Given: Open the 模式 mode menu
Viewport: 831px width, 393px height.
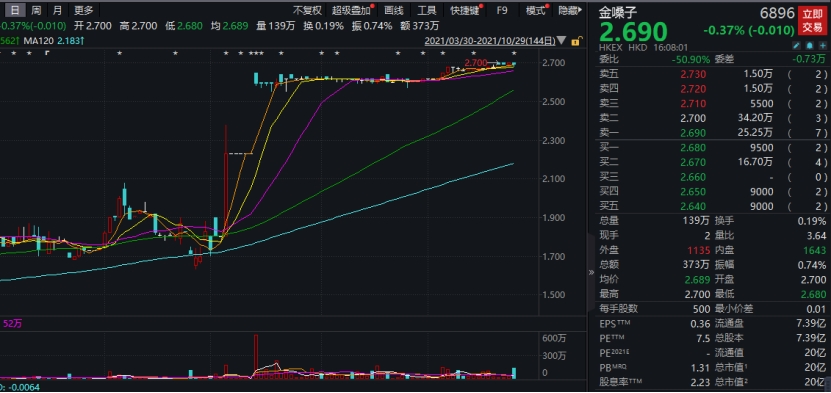Looking at the screenshot, I should click(x=536, y=10).
